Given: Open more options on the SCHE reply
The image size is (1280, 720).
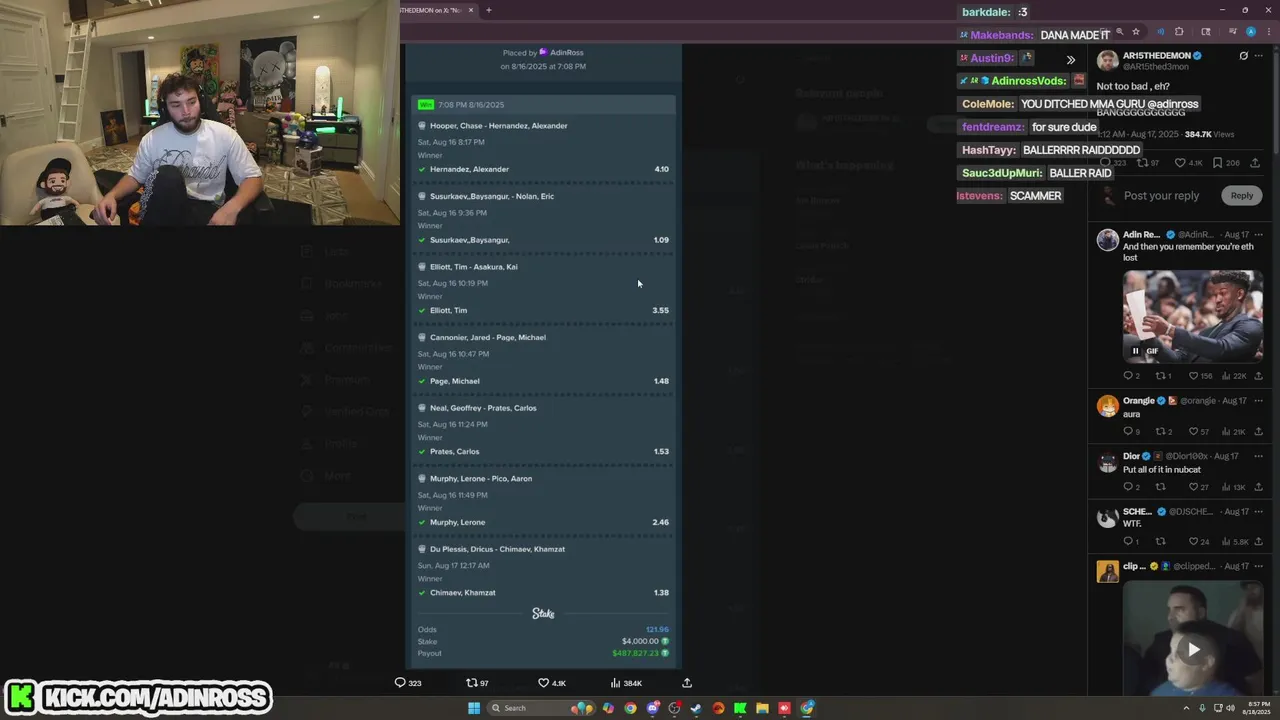Looking at the screenshot, I should pos(1258,511).
